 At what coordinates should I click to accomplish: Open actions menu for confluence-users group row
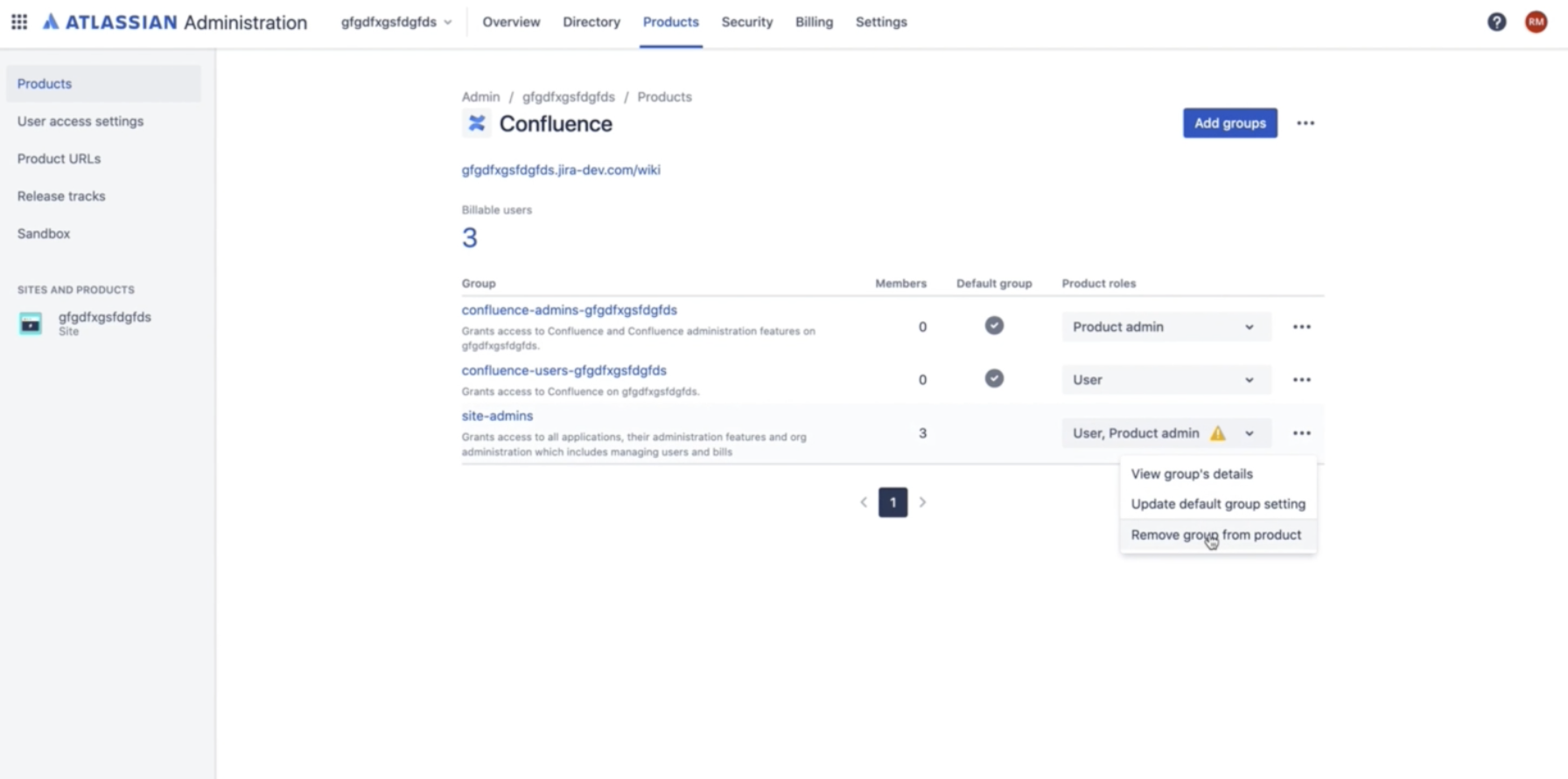(1302, 380)
